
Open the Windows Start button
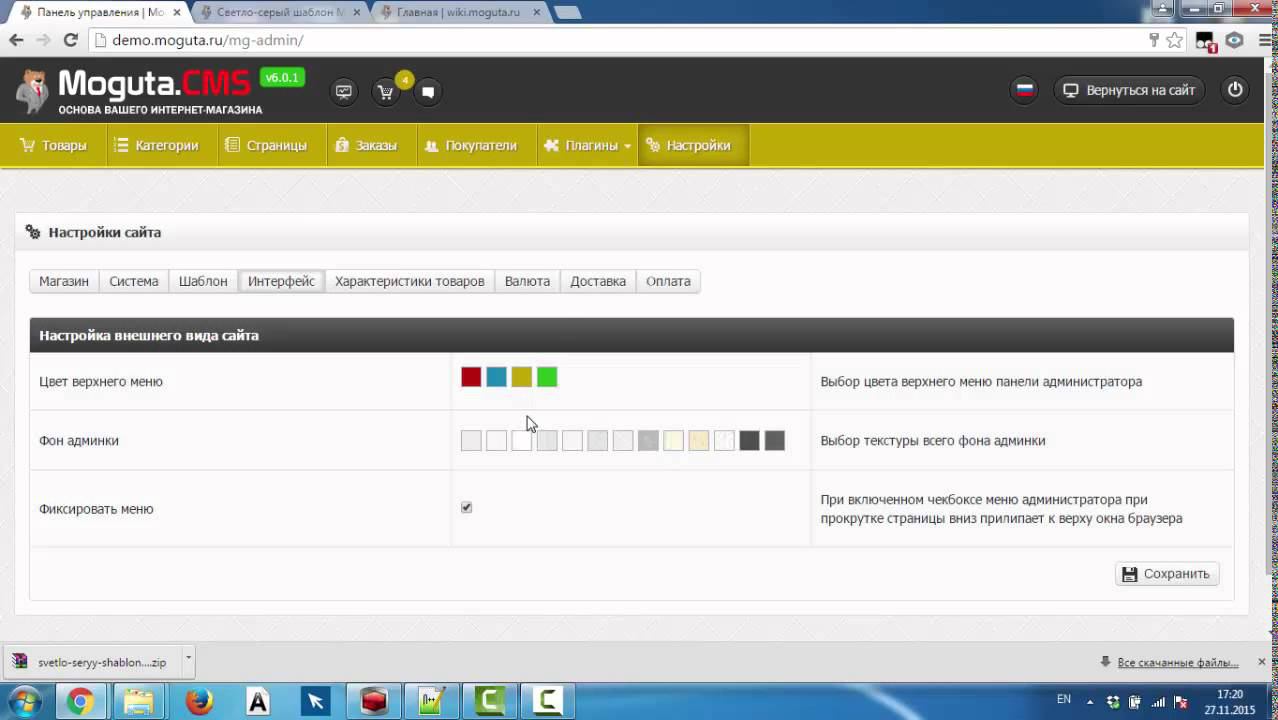pos(23,701)
